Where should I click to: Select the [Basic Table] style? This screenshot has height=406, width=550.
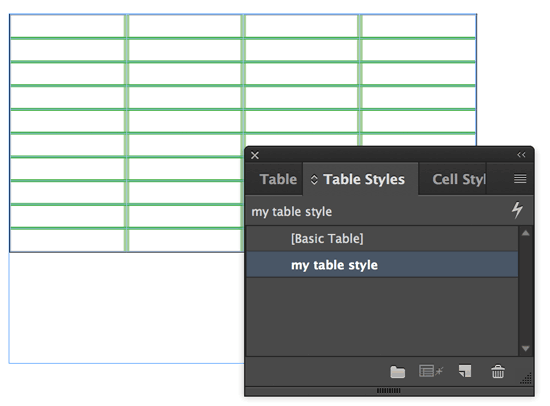tap(382, 239)
